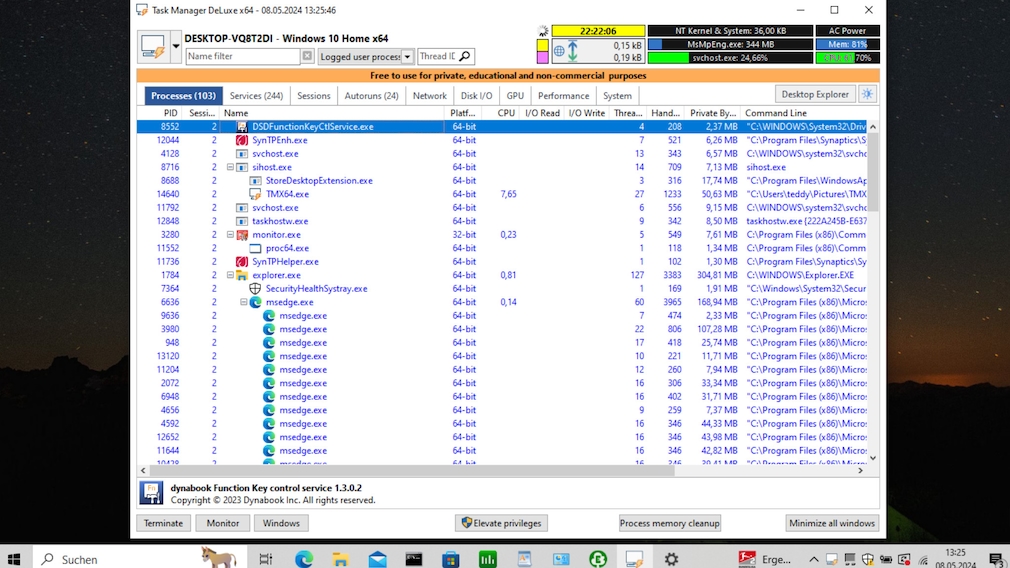Open the Mail app from the taskbar
This screenshot has height=568, width=1010.
click(x=377, y=559)
